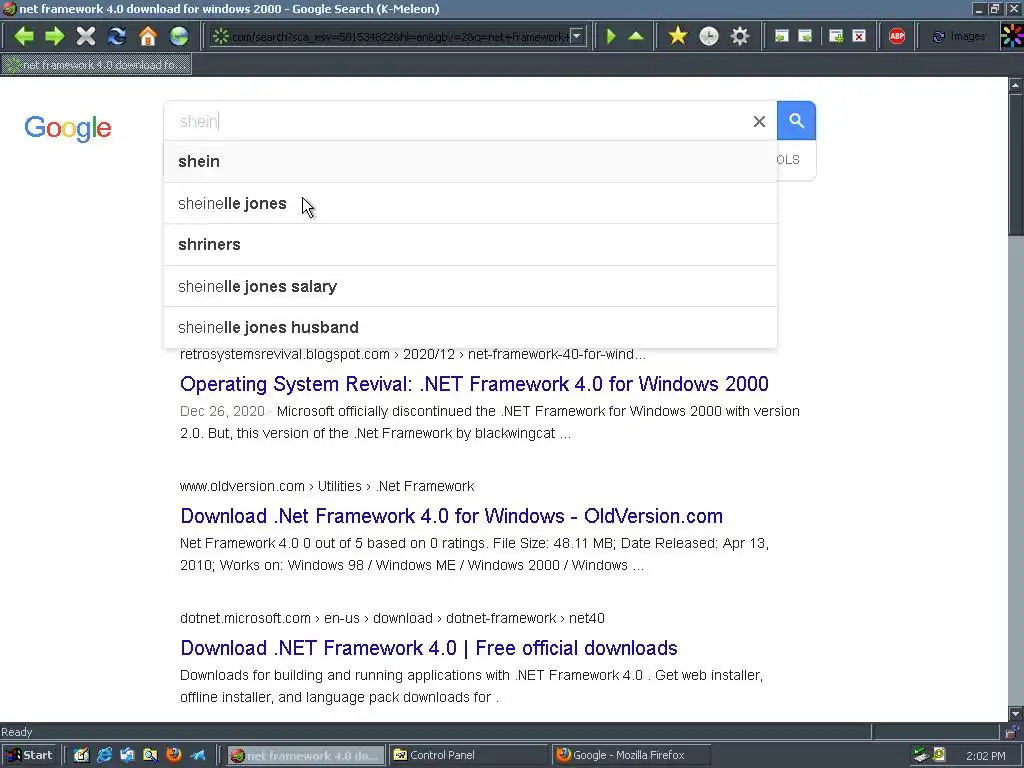
Task: Click the green-arrow hardware tray icon
Action: (921, 755)
